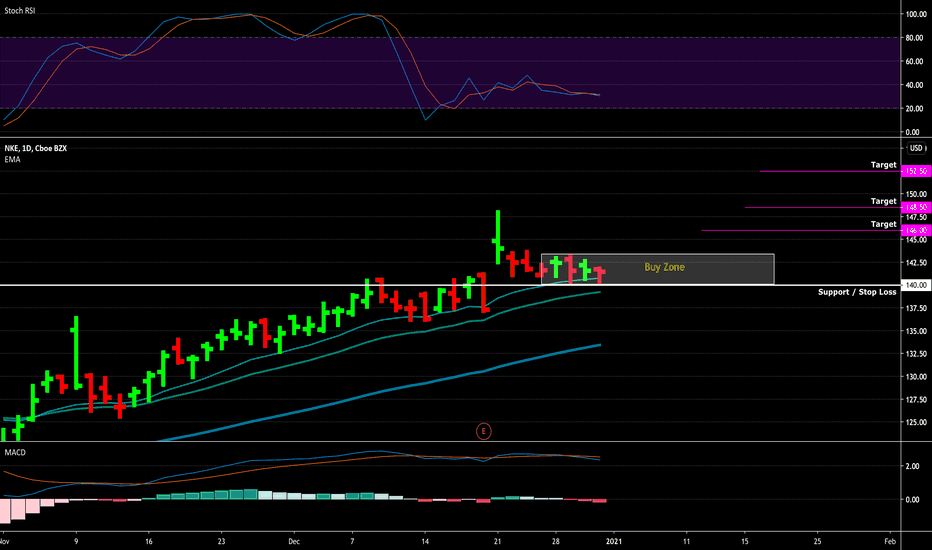Click date 21 on the time axis
Viewport: 932px width, 550px height.
pyautogui.click(x=498, y=541)
